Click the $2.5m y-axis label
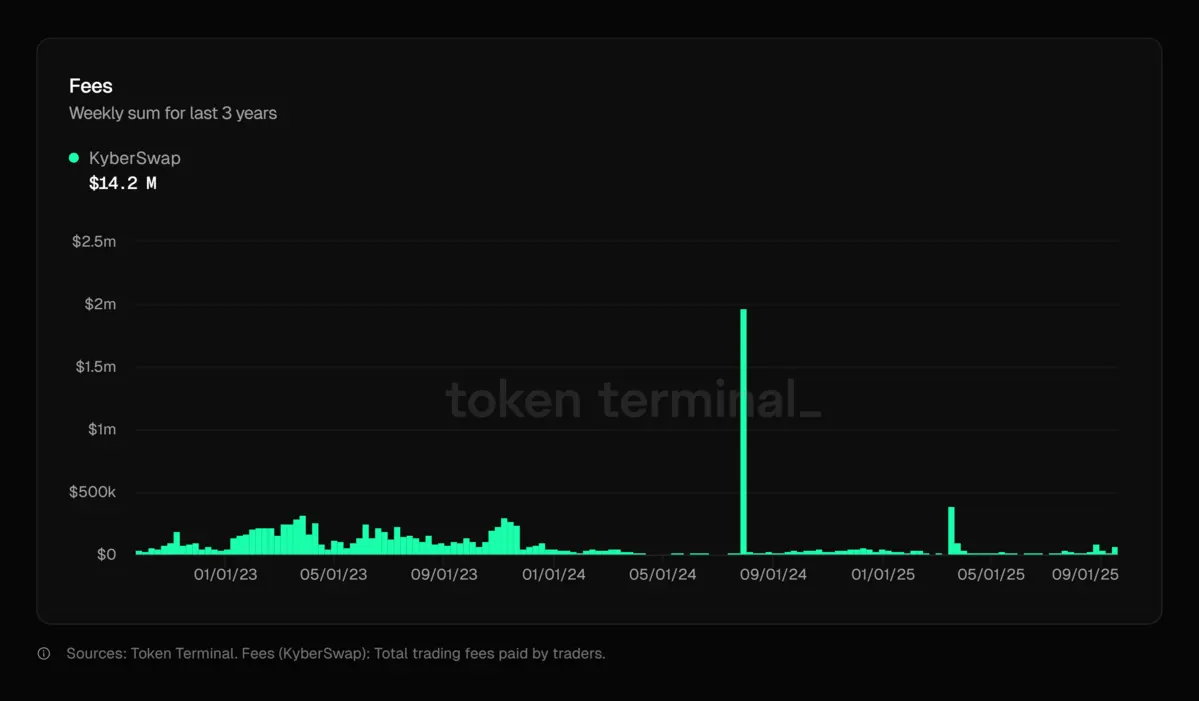Viewport: 1199px width, 701px height. click(x=94, y=241)
